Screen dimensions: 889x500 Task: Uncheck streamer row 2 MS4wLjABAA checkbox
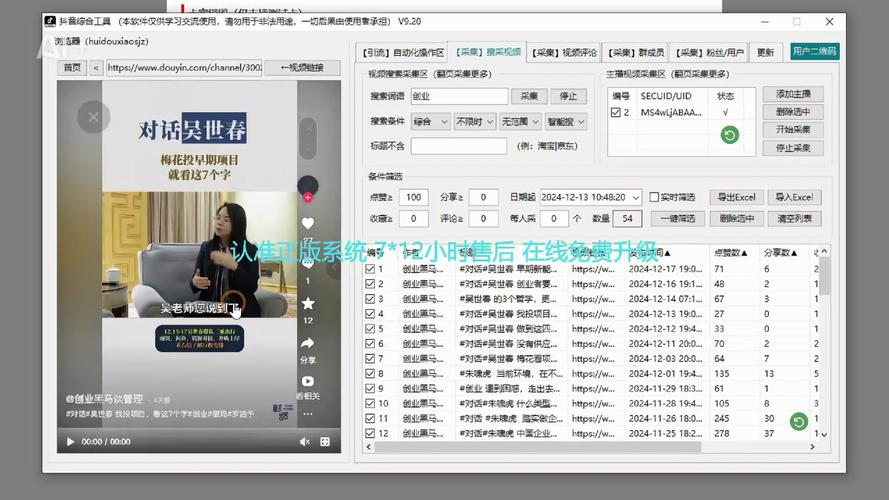616,112
